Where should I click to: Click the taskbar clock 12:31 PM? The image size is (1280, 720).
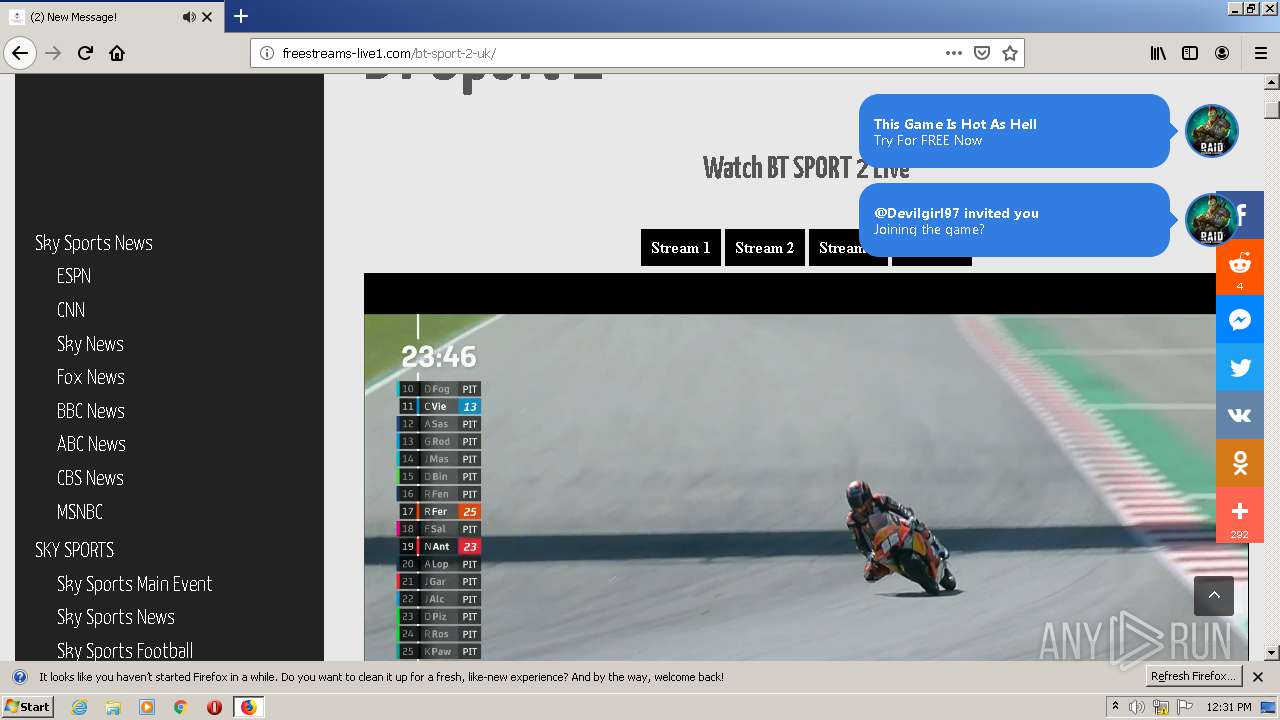[x=1229, y=707]
